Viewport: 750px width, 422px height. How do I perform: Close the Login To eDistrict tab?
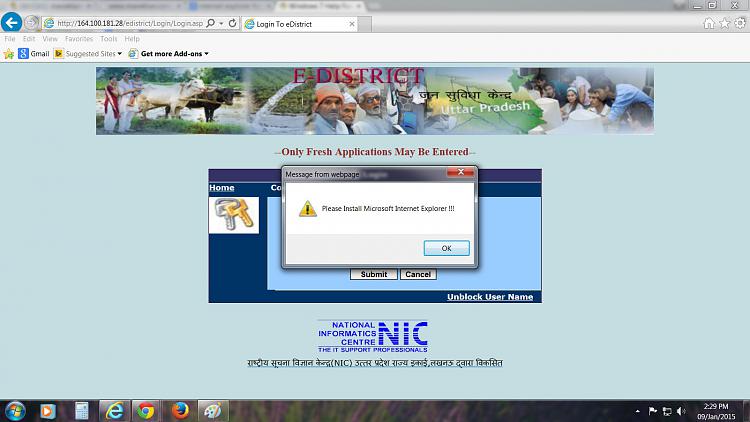(352, 24)
